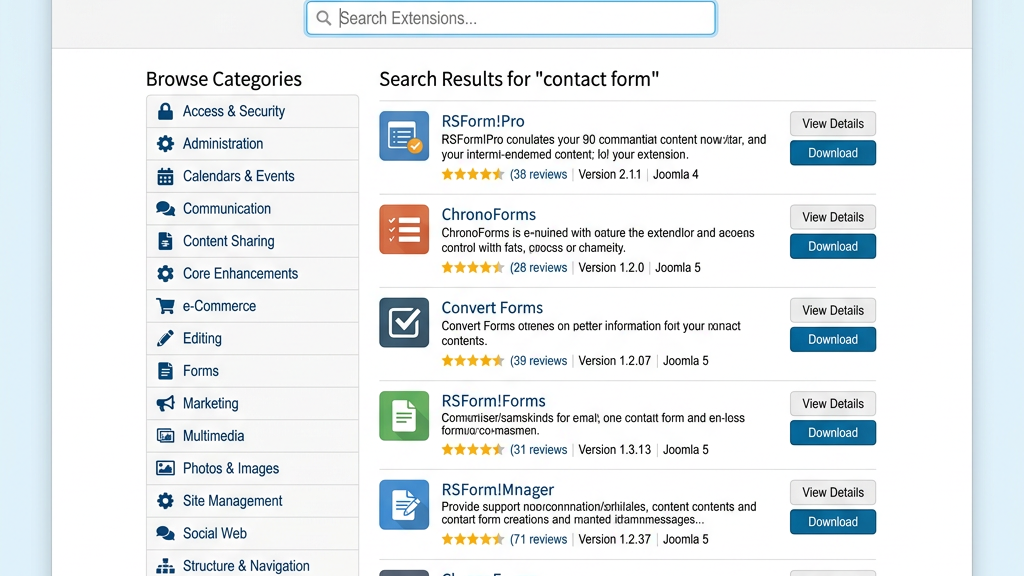Open the RSForm!Pro blue extension icon

pos(403,135)
